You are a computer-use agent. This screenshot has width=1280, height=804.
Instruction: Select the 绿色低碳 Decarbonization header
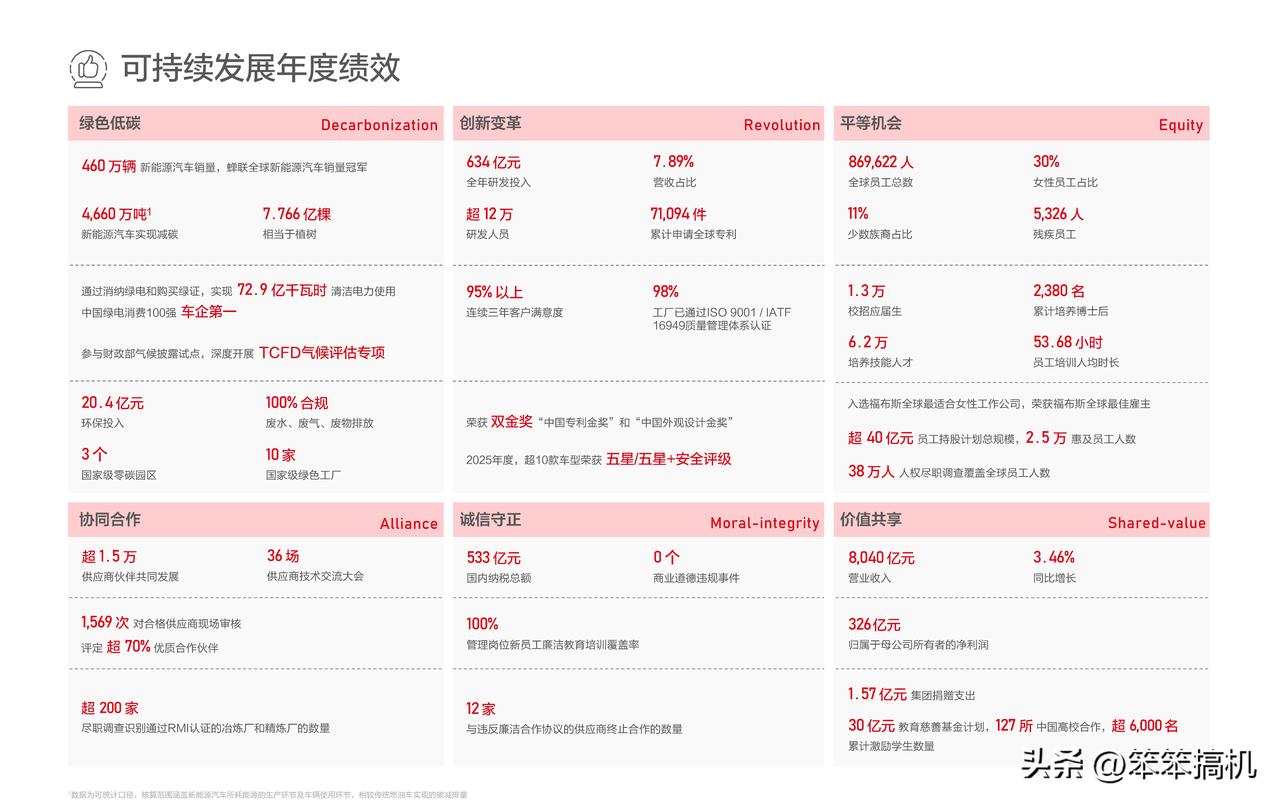click(x=255, y=123)
